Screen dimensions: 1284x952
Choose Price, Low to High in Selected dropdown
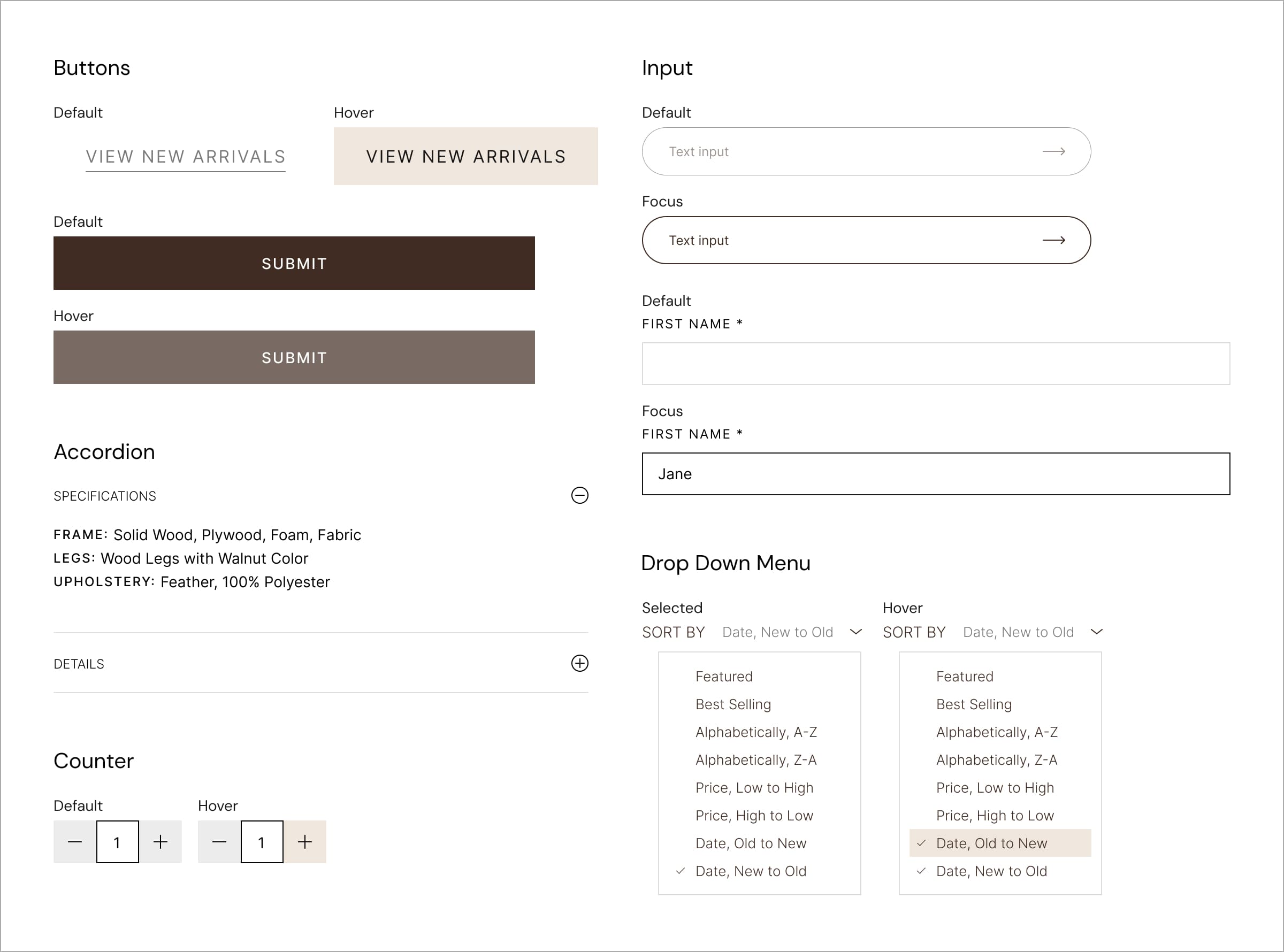[760, 788]
